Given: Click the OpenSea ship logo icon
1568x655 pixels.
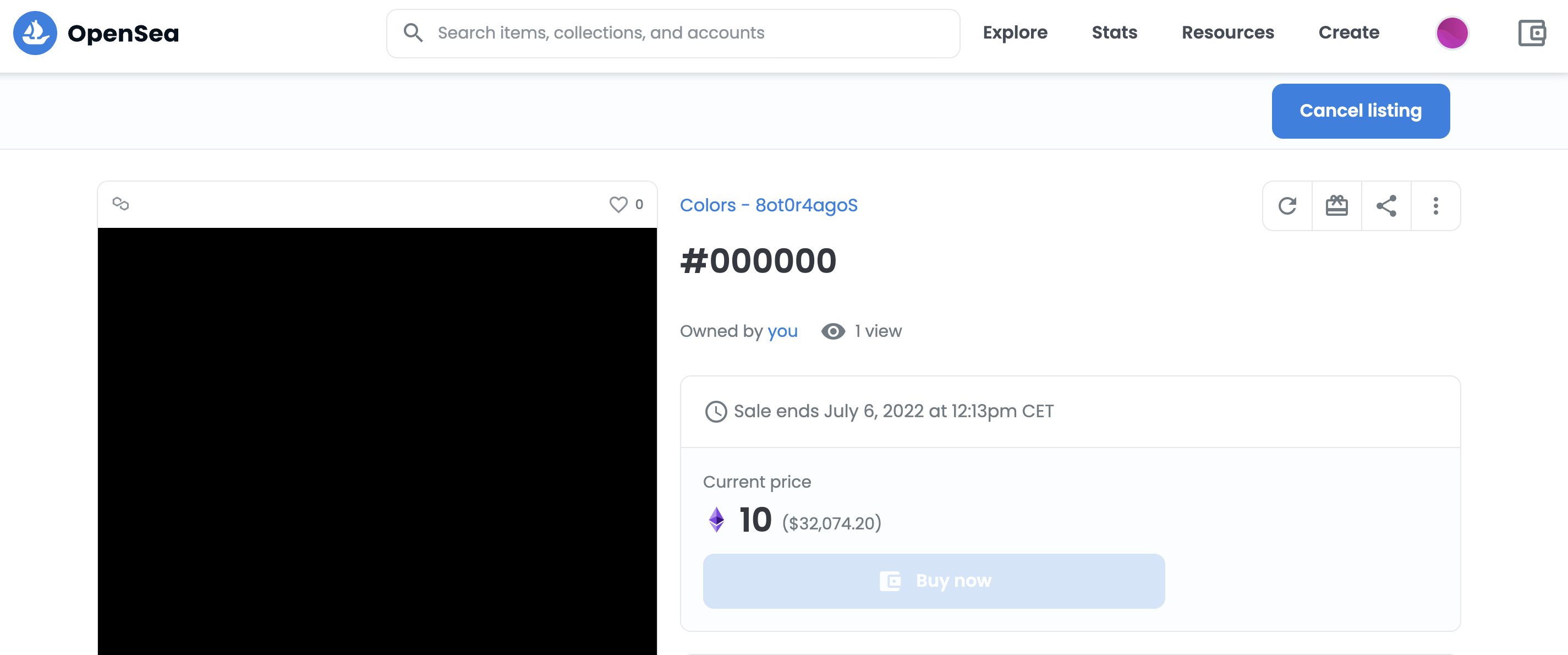Looking at the screenshot, I should 35,33.
